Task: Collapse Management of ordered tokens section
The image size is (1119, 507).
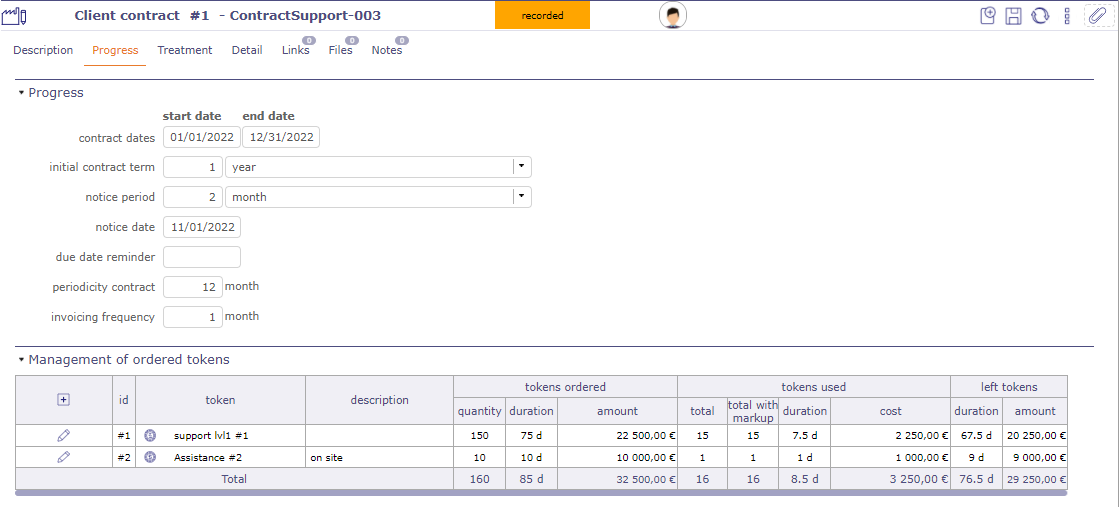Action: tap(21, 360)
